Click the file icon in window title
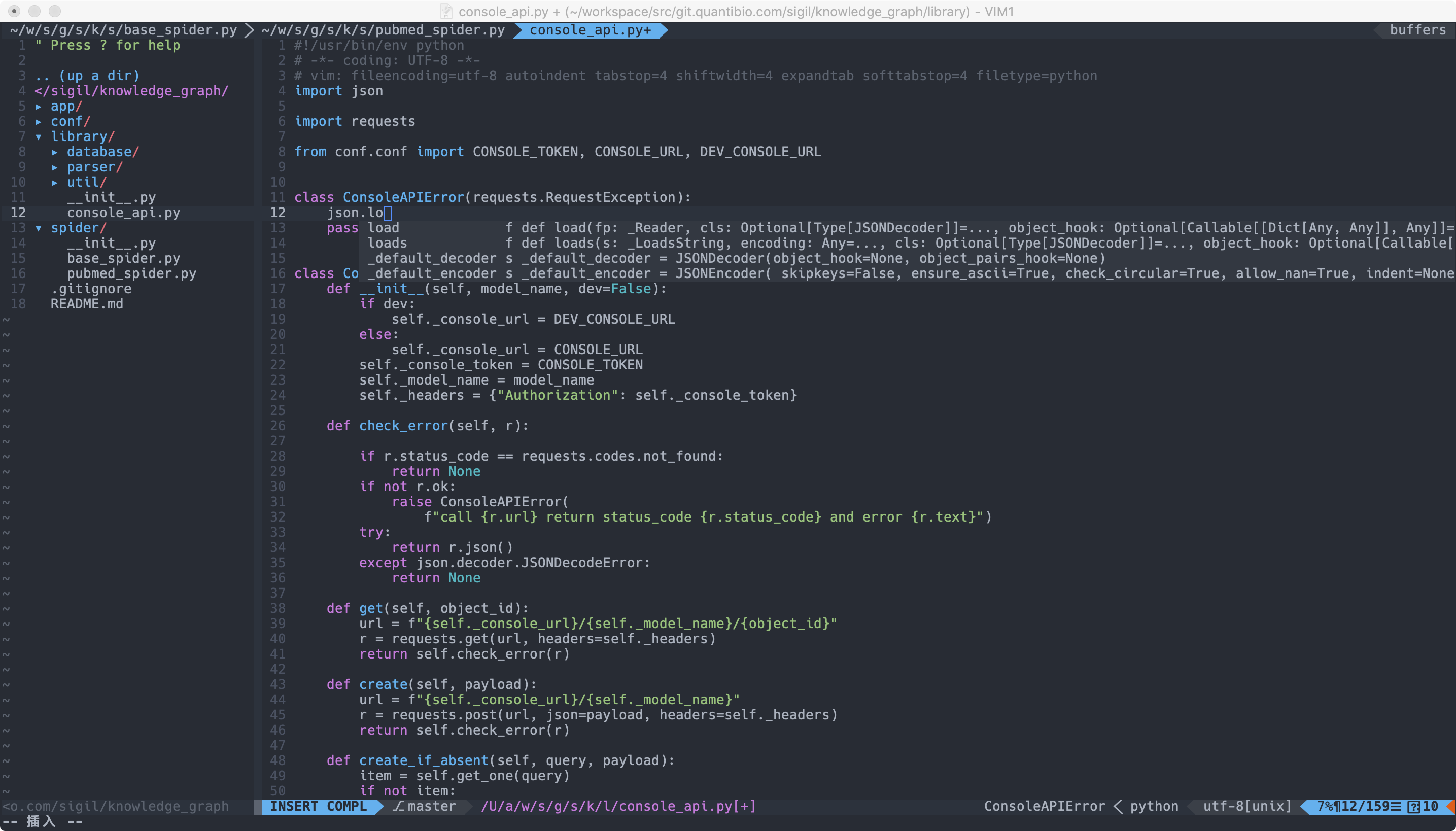1456x831 pixels. pyautogui.click(x=446, y=11)
